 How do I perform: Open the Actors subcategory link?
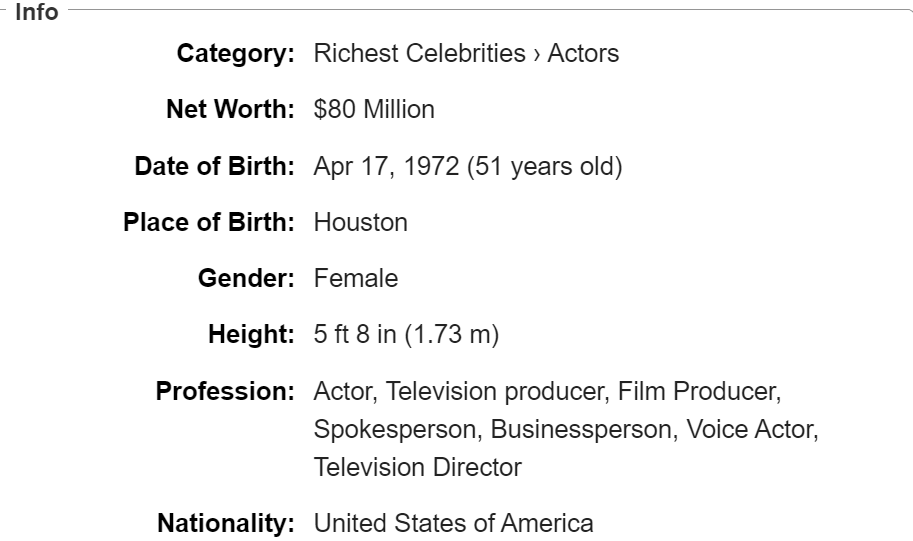(x=583, y=54)
